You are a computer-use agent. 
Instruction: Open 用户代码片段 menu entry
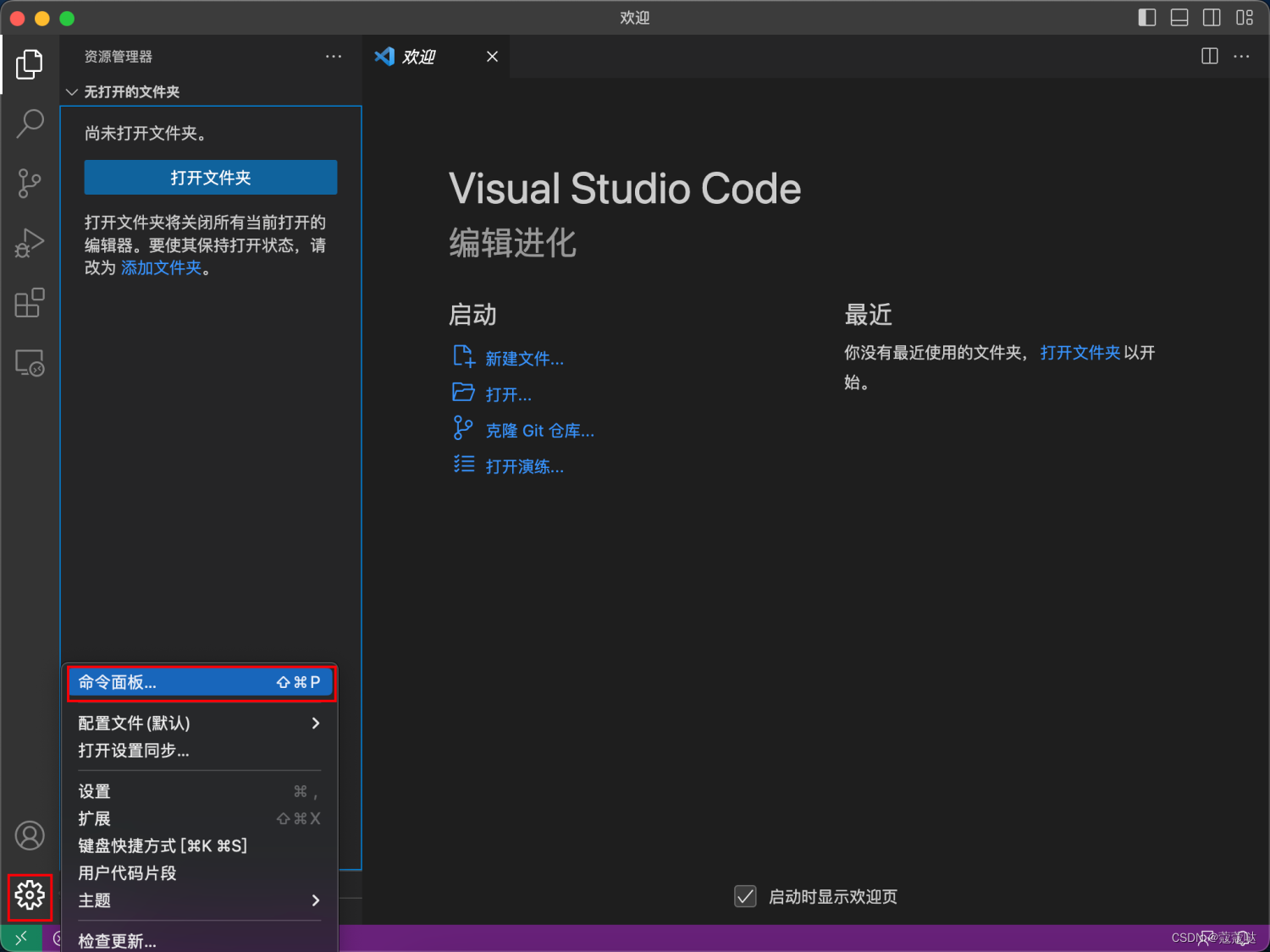click(x=200, y=872)
